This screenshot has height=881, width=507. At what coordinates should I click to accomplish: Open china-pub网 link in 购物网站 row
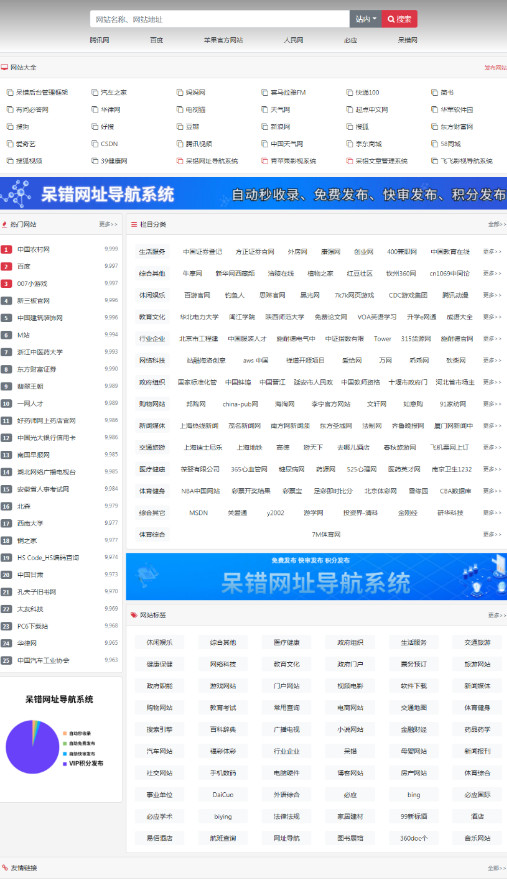pyautogui.click(x=240, y=404)
